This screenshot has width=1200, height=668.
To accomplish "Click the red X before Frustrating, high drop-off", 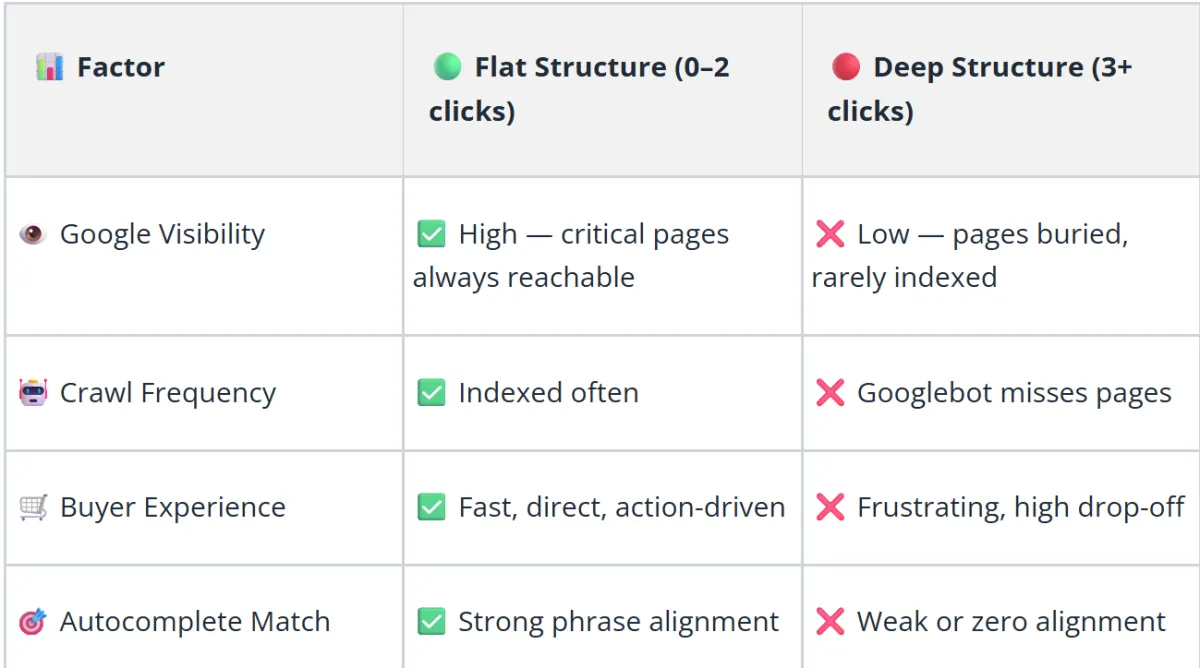I will 830,507.
